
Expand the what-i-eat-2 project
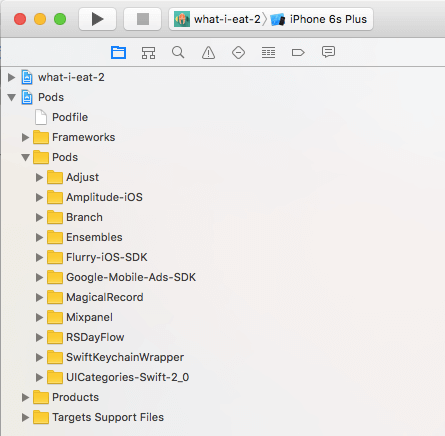pos(11,77)
